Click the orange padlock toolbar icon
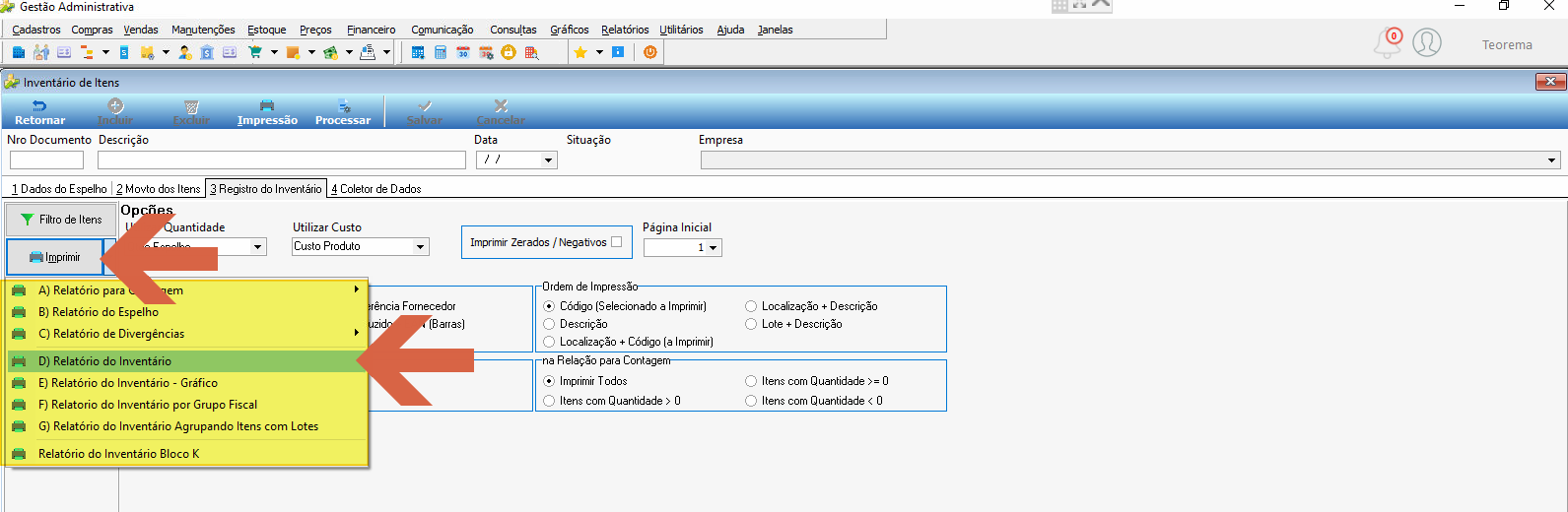 pos(509,52)
